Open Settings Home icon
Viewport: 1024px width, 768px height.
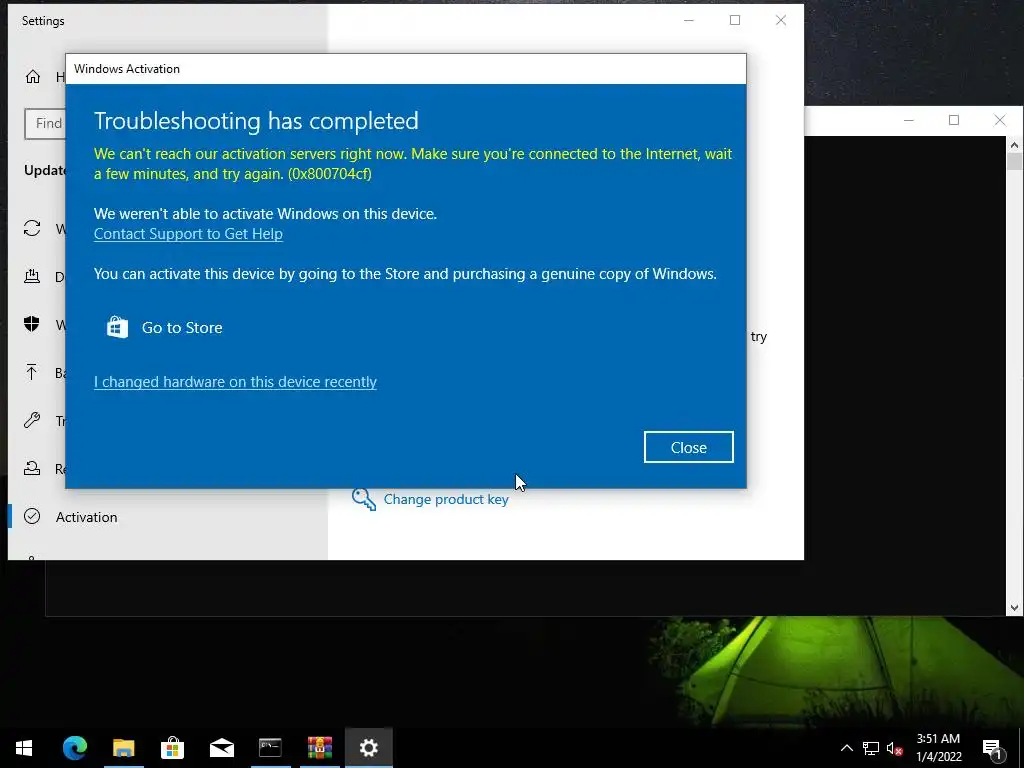coord(33,77)
